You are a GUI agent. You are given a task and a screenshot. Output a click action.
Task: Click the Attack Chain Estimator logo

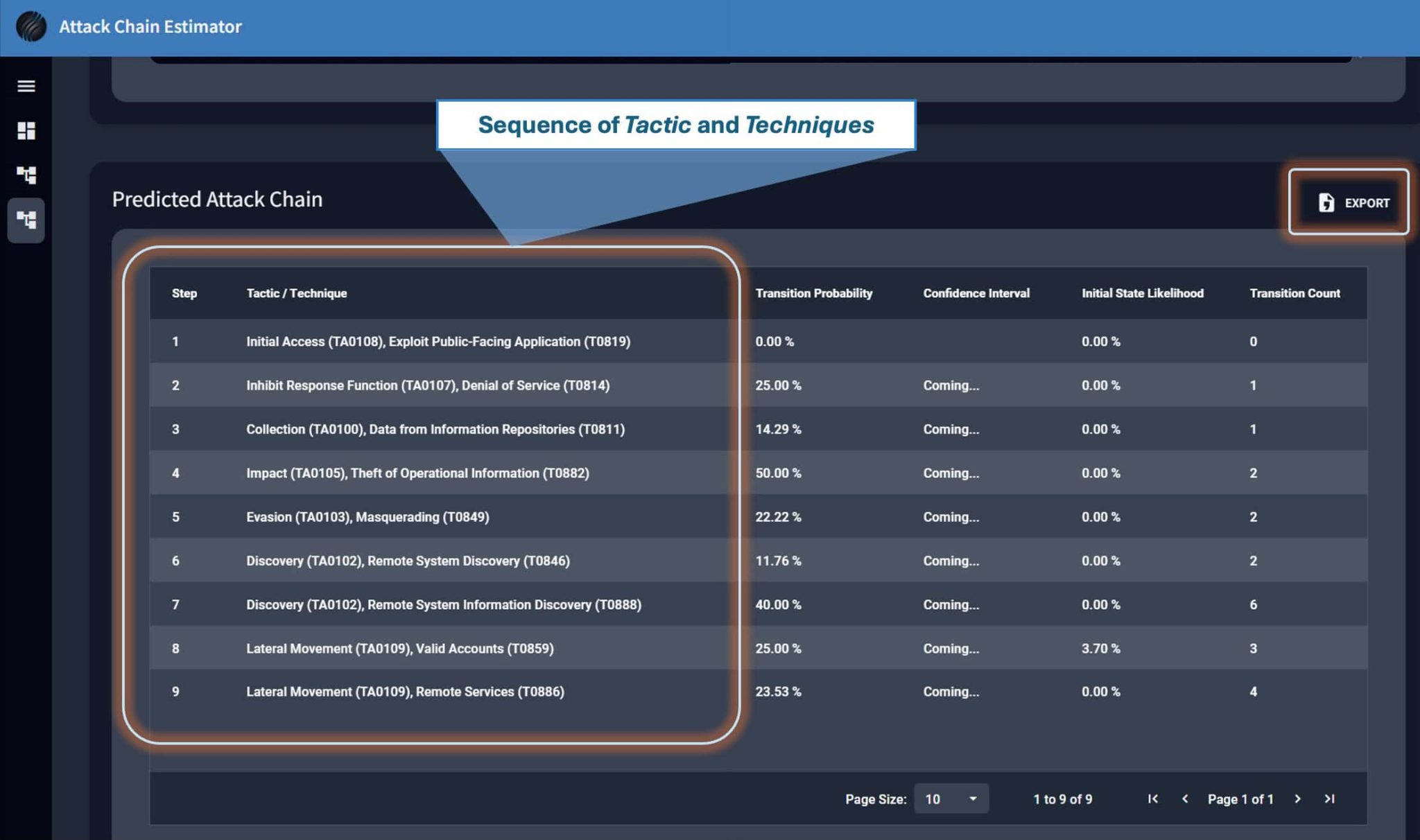[31, 26]
